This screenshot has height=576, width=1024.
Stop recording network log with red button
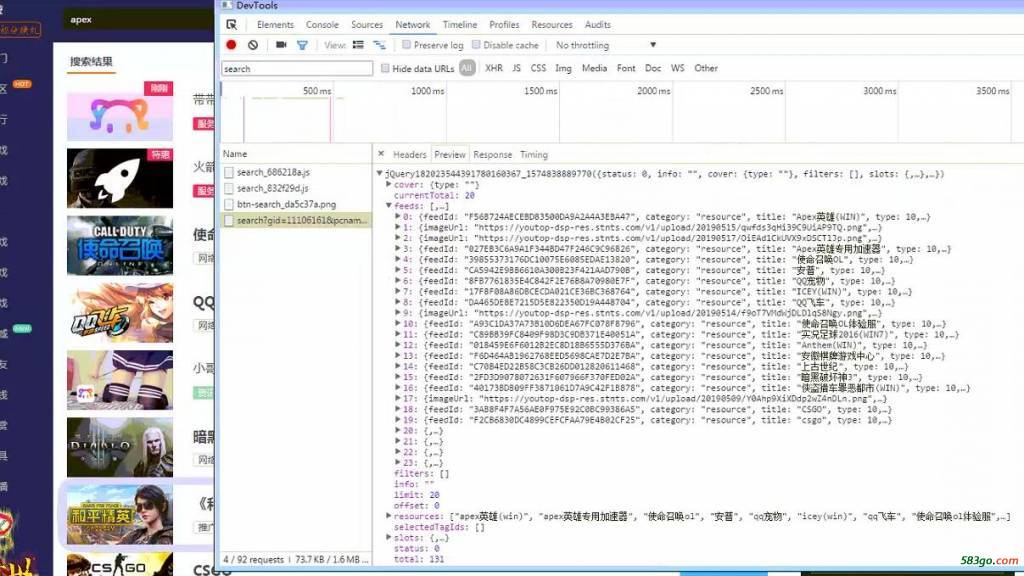coord(231,45)
